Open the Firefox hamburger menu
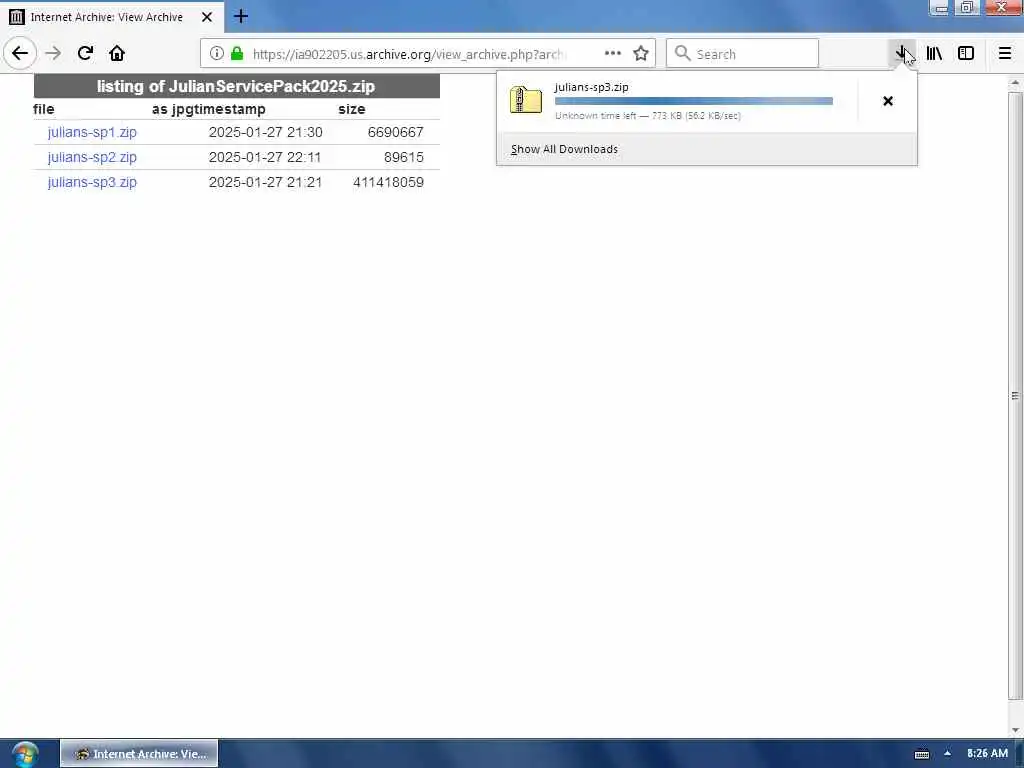Viewport: 1024px width, 768px height. tap(1004, 54)
